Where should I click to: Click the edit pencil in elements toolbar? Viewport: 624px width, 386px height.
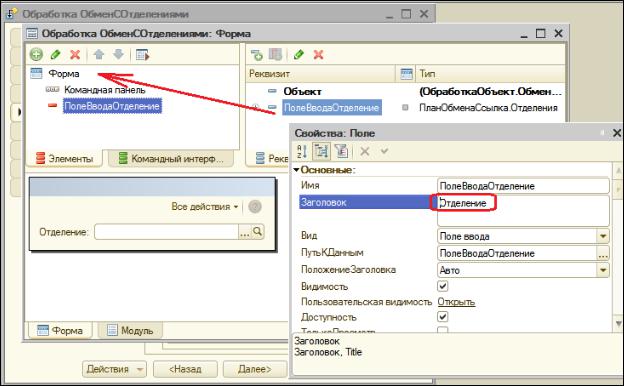tap(56, 54)
